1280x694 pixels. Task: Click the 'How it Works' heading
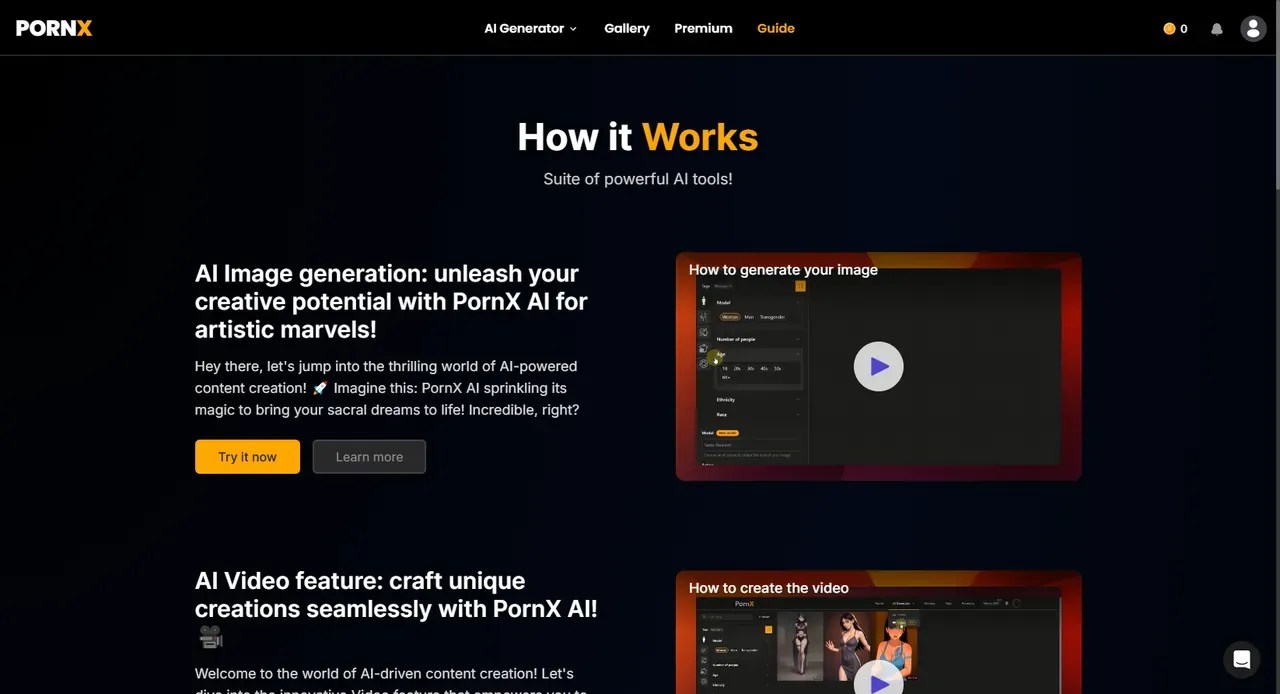click(x=638, y=137)
